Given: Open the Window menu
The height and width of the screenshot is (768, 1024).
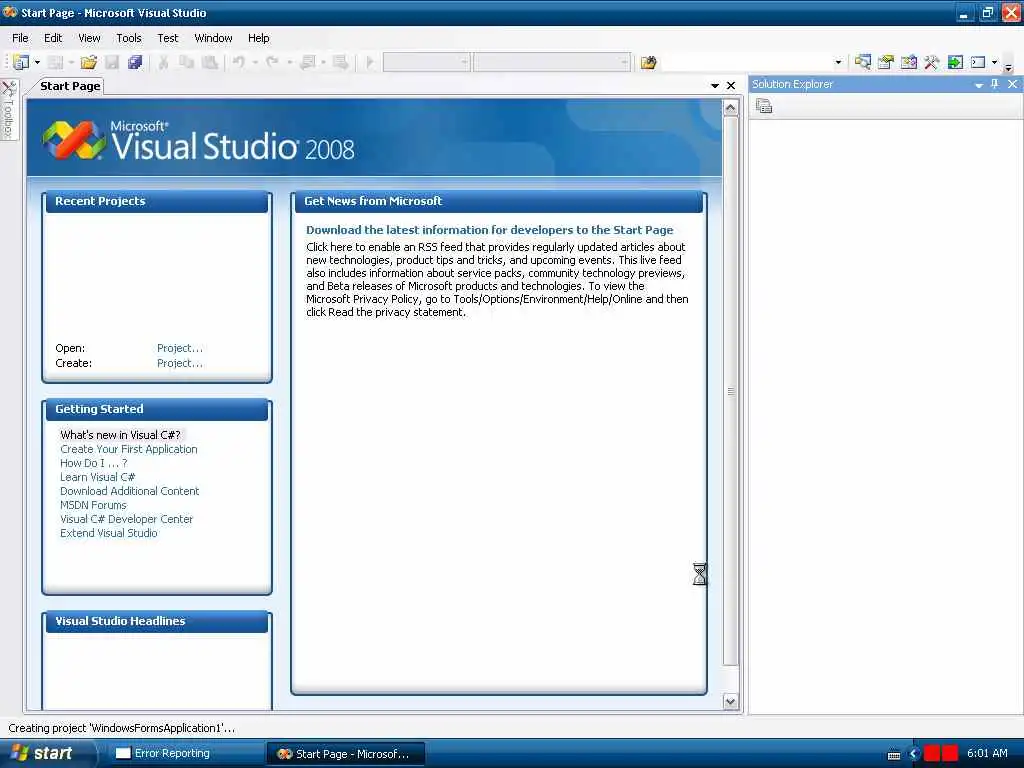Looking at the screenshot, I should click(214, 38).
